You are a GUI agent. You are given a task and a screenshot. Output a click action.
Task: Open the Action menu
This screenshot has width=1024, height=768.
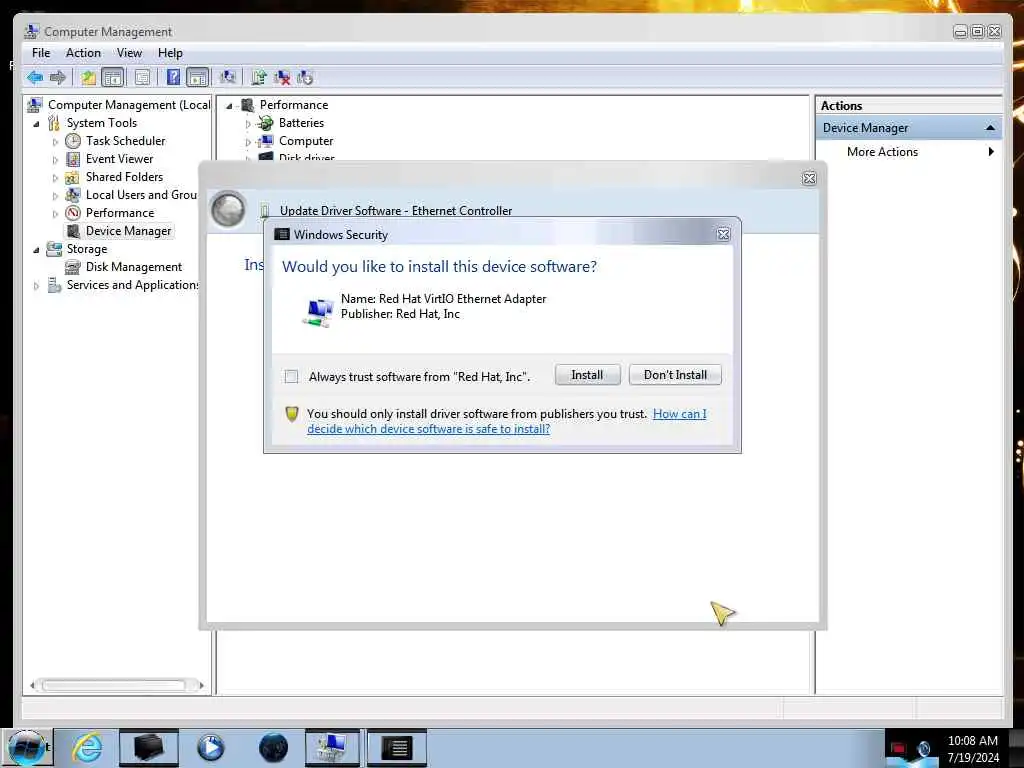tap(83, 53)
